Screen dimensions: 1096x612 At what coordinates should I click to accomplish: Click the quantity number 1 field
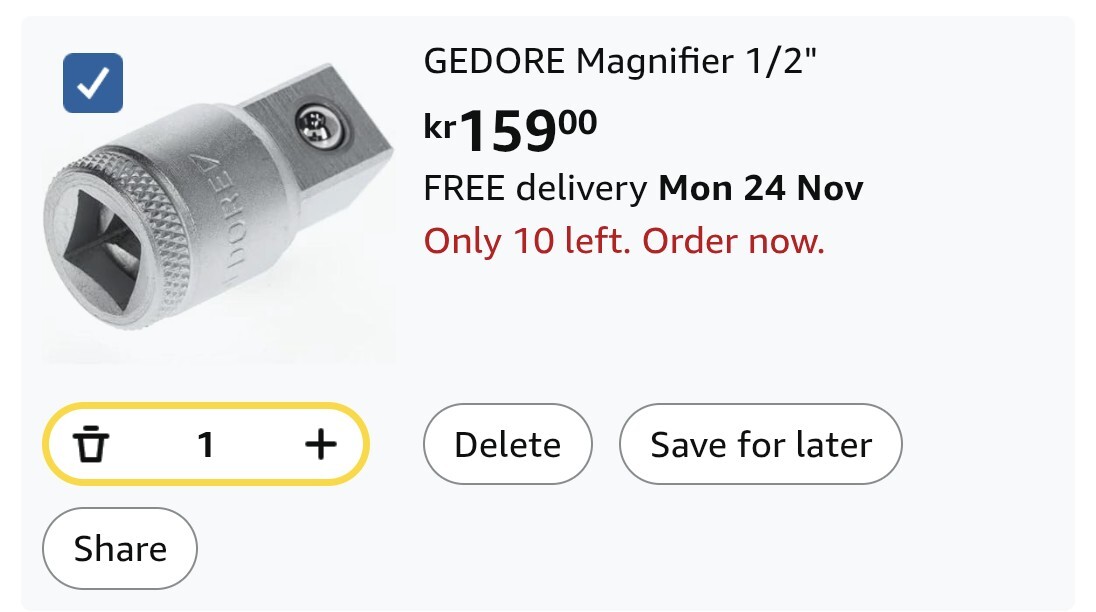206,444
